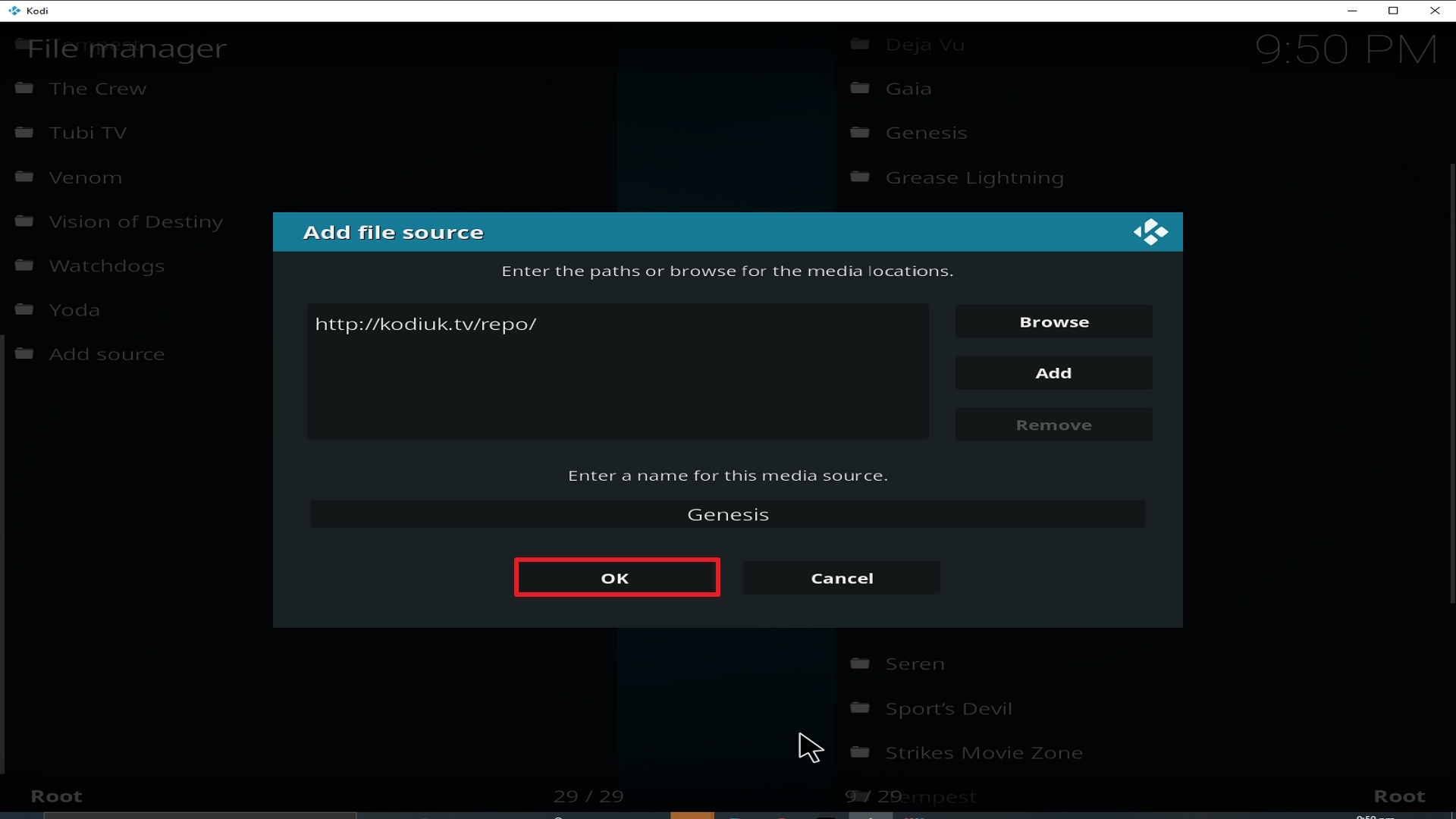
Task: Select Tubi TV source label
Action: click(88, 133)
